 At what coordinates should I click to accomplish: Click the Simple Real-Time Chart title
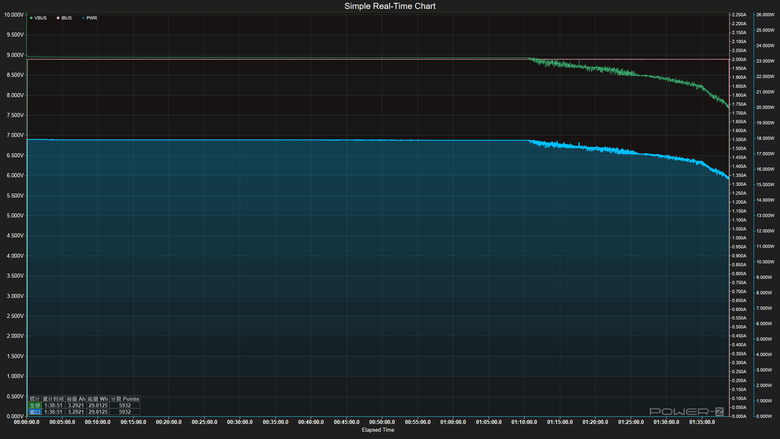390,6
